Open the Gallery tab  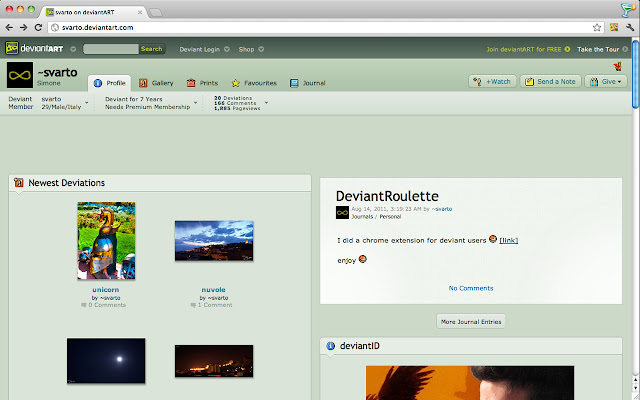(x=156, y=83)
